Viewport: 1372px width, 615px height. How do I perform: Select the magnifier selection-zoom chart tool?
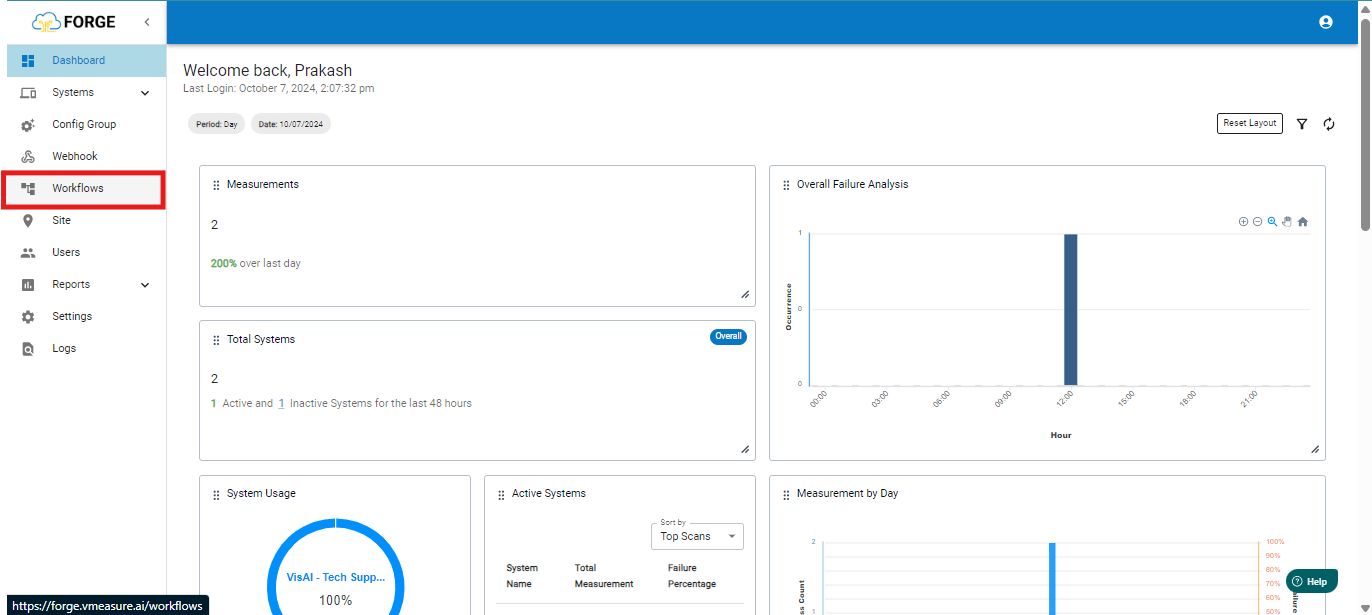1272,222
